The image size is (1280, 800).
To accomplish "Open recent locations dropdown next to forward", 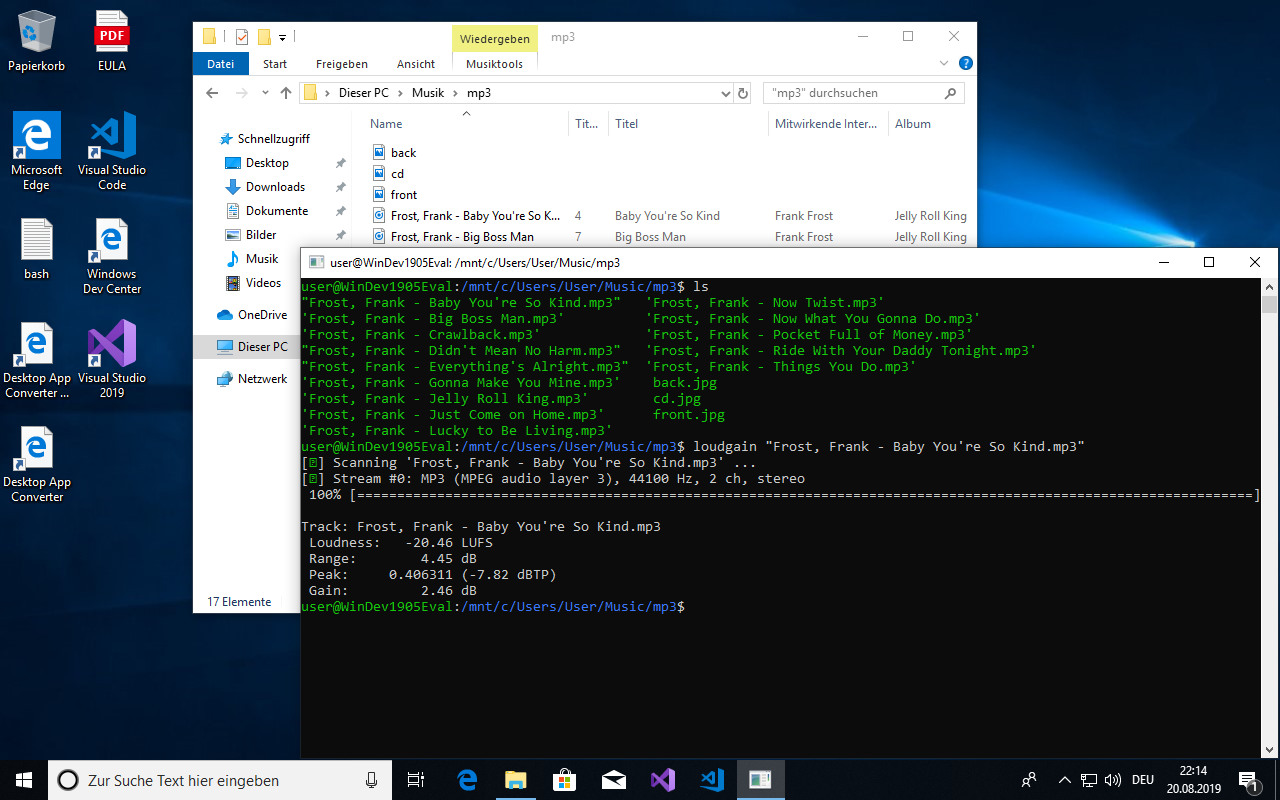I will 265,93.
